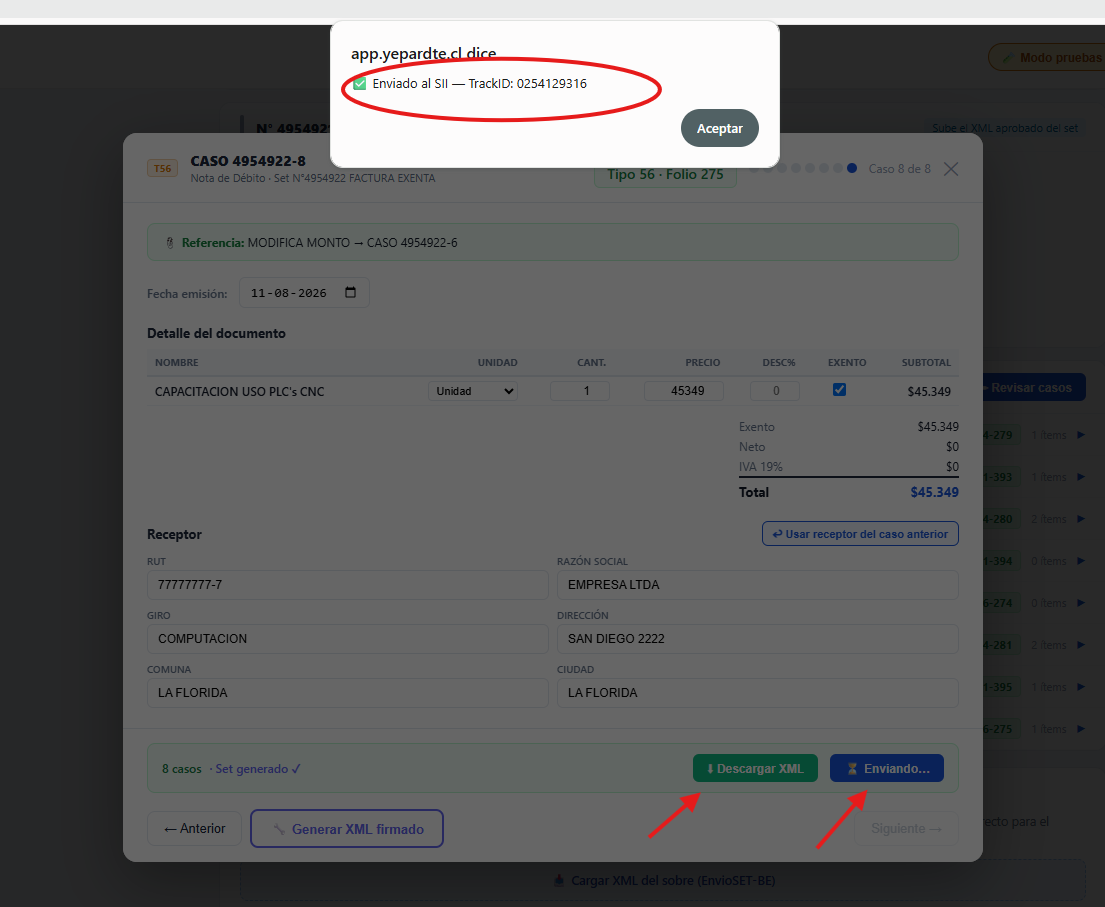Open the calendar picker in Fecha emisión
Viewport: 1105px width, 907px height.
350,292
